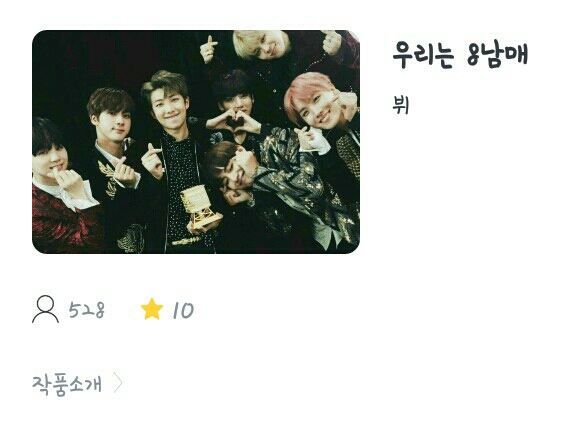
Task: Open the reader count next to the person icon
Action: tap(86, 310)
